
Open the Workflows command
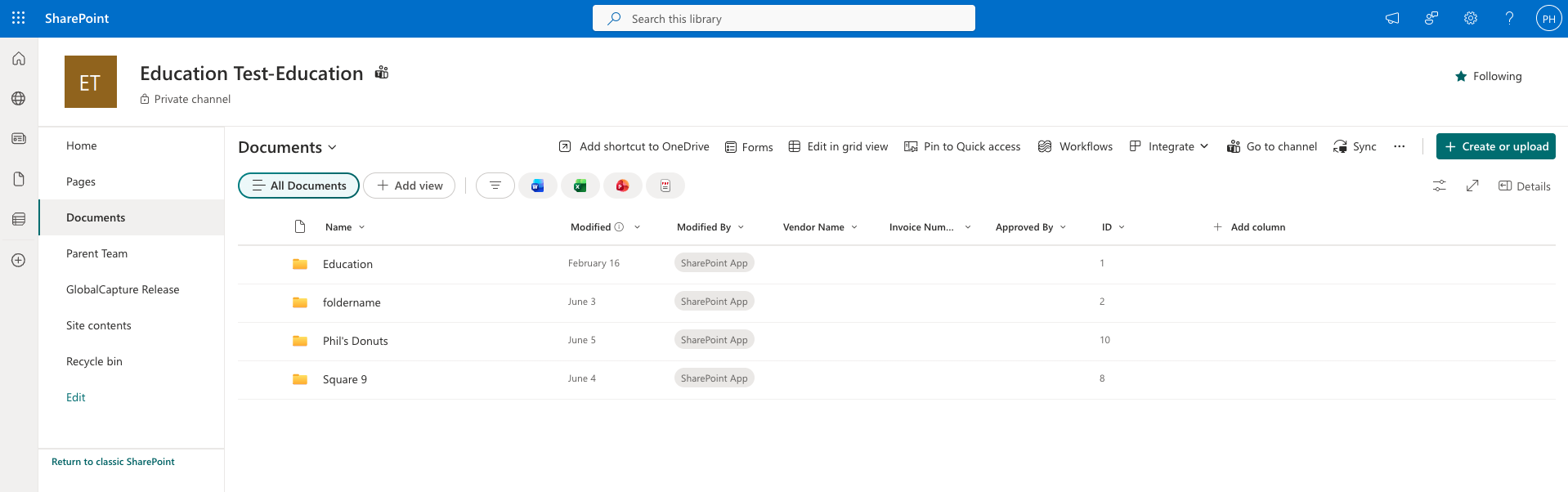(x=1075, y=146)
